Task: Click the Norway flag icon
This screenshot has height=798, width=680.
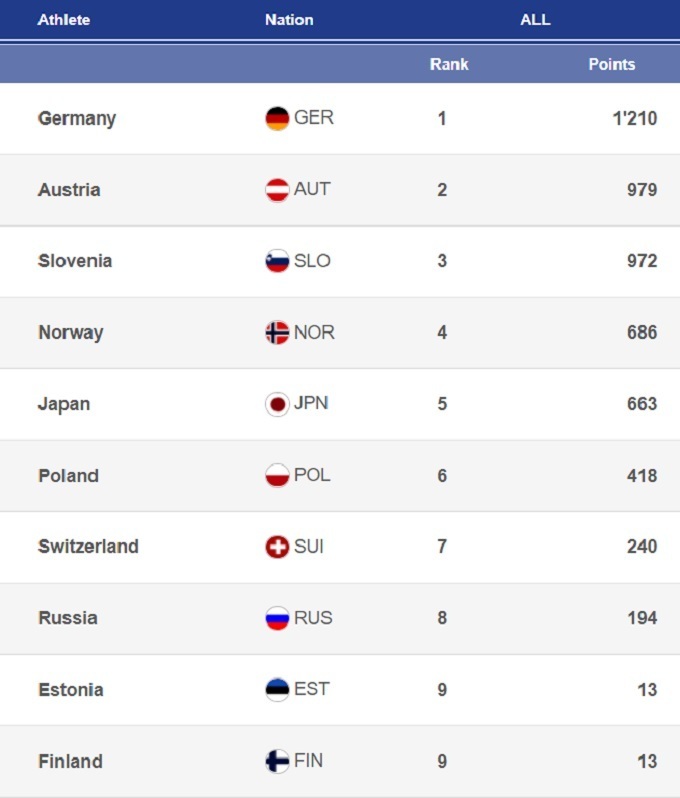Action: pos(277,333)
